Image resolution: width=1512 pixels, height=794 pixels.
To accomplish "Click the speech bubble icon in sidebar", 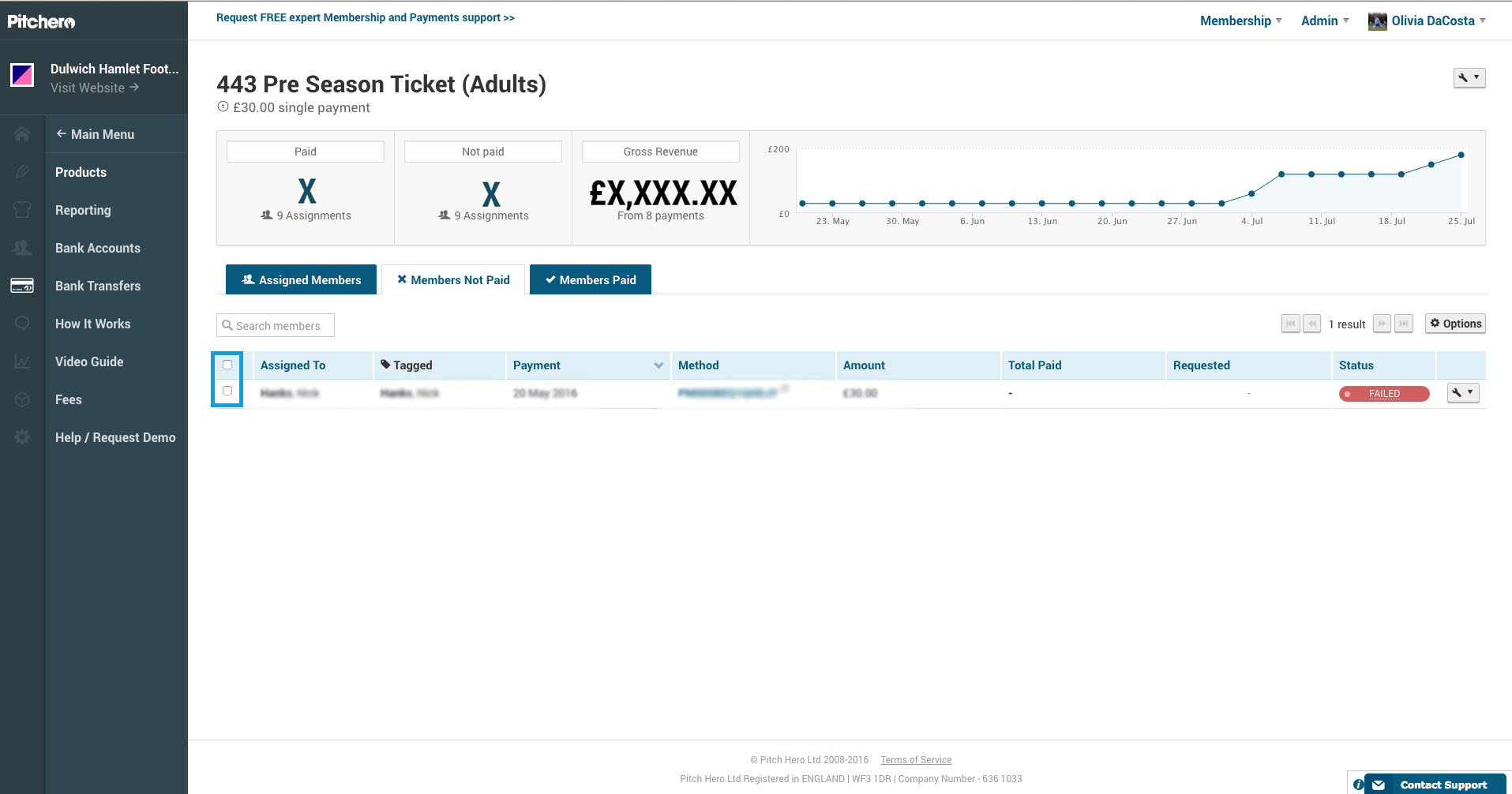I will [22, 324].
